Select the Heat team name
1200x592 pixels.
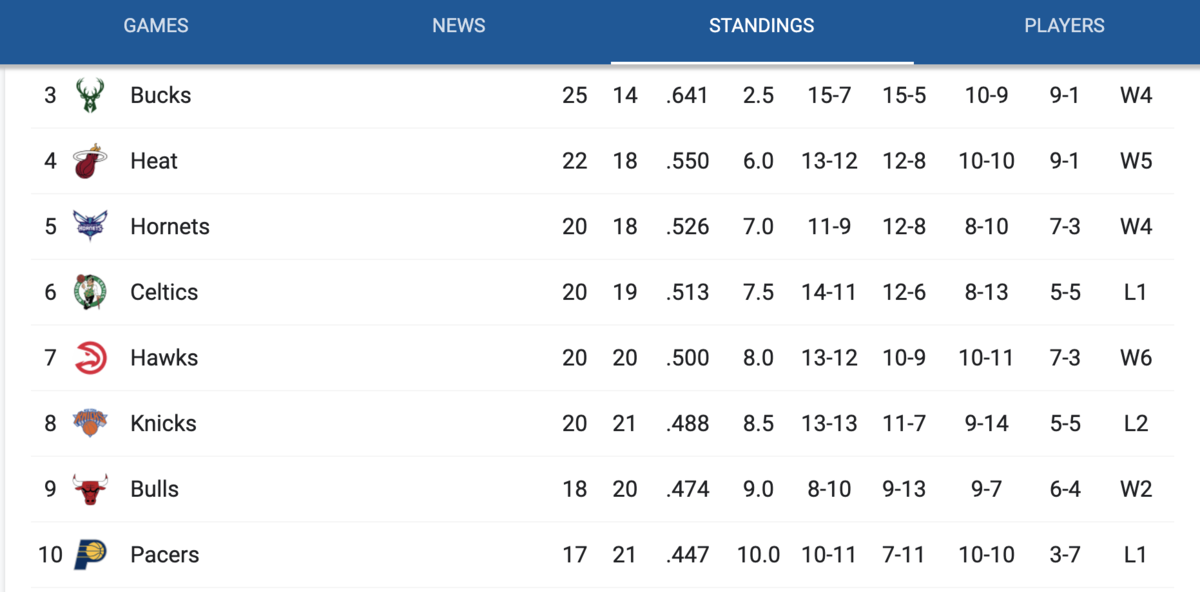point(154,161)
